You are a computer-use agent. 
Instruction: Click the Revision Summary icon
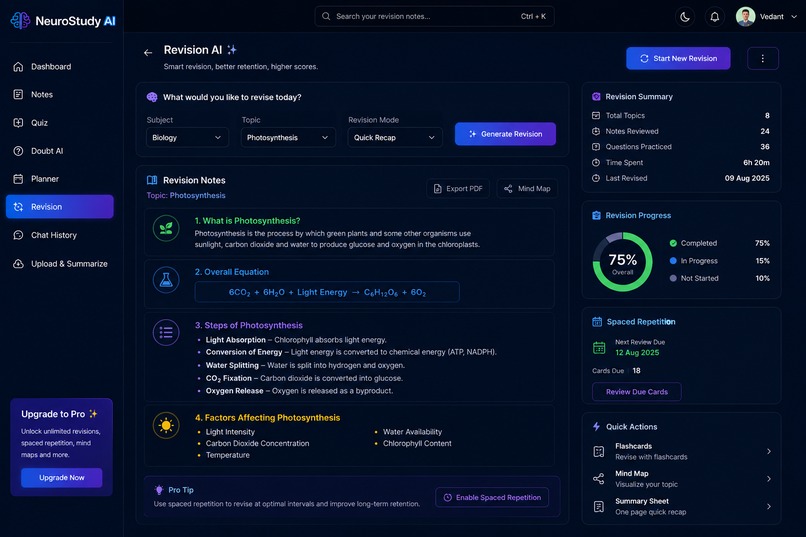[x=596, y=97]
